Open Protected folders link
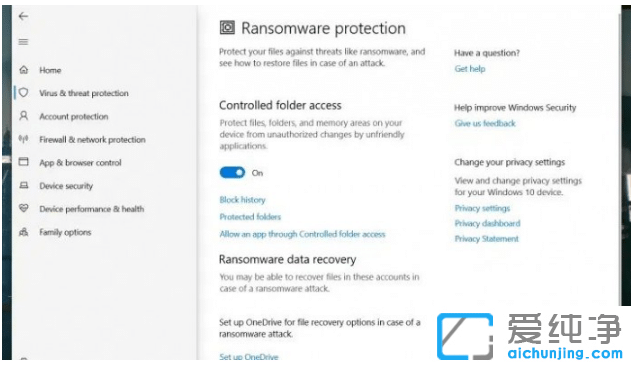Screen dimensions: 631x366 click(250, 217)
